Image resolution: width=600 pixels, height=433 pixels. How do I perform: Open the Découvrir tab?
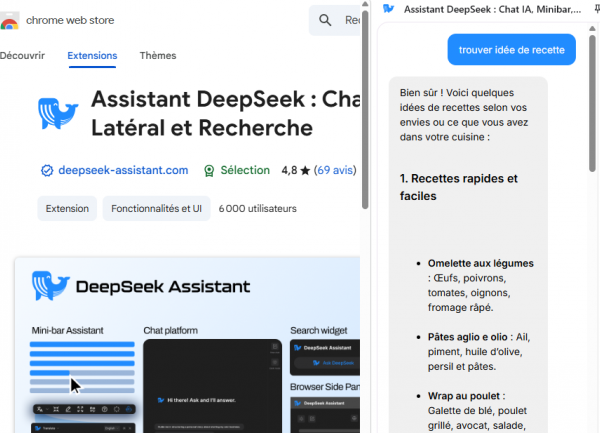click(22, 56)
